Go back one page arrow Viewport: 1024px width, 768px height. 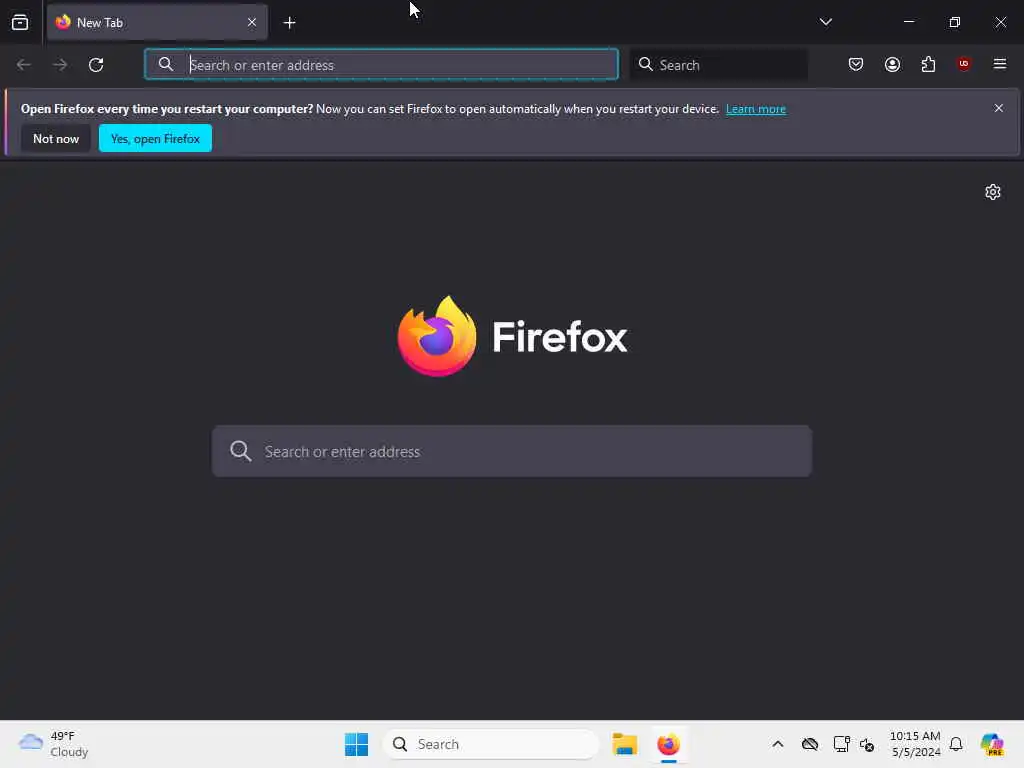pos(24,65)
